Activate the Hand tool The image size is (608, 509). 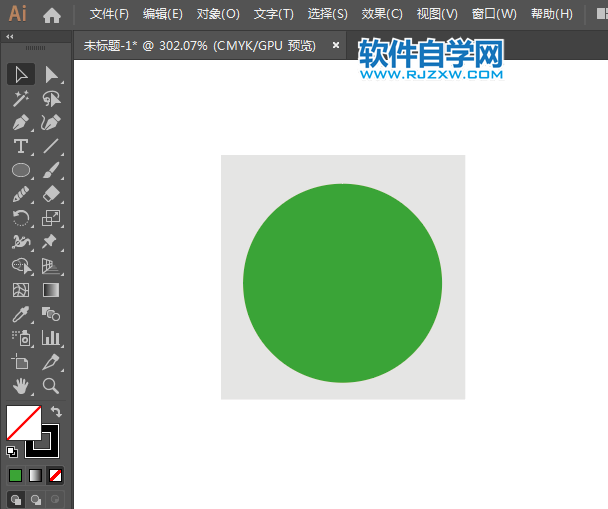click(21, 386)
